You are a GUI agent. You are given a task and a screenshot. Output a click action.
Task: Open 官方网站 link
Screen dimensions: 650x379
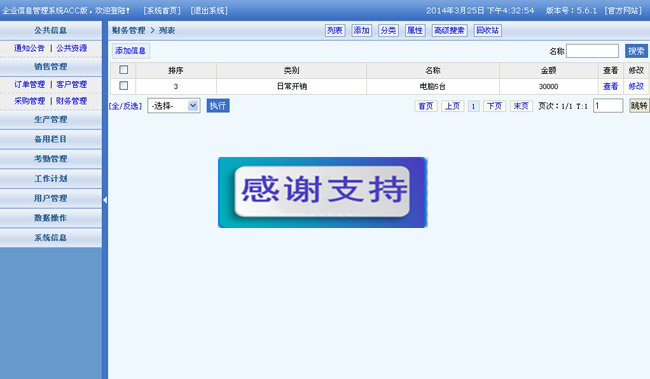coord(623,10)
